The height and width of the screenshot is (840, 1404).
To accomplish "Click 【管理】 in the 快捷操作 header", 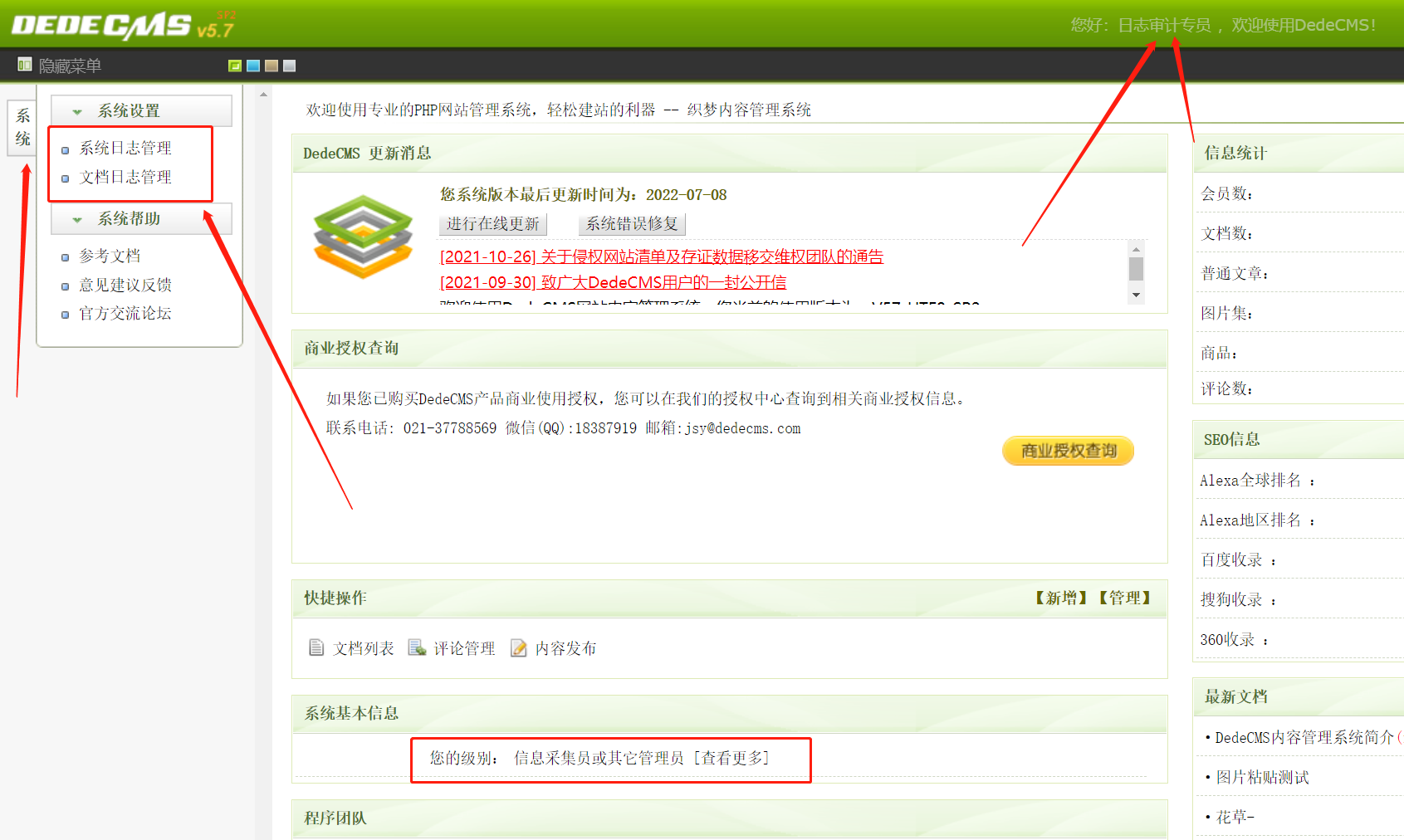I will (x=1124, y=598).
